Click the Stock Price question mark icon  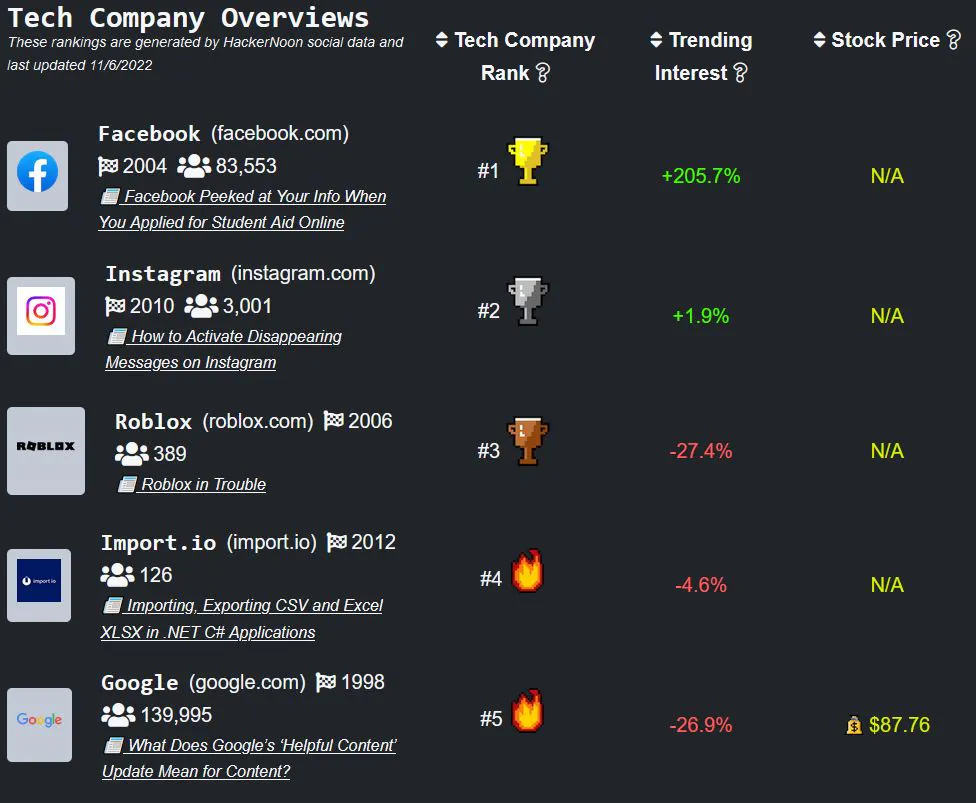pyautogui.click(x=953, y=40)
